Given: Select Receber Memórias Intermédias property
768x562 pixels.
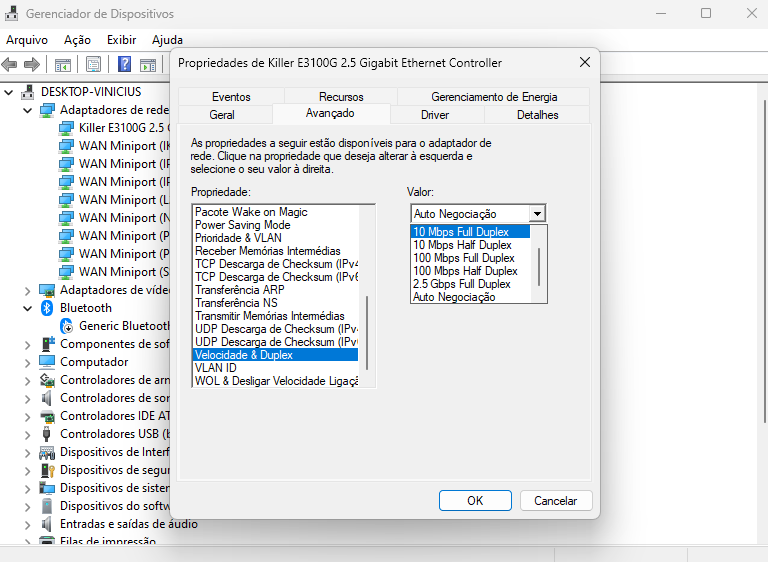Looking at the screenshot, I should tap(276, 251).
